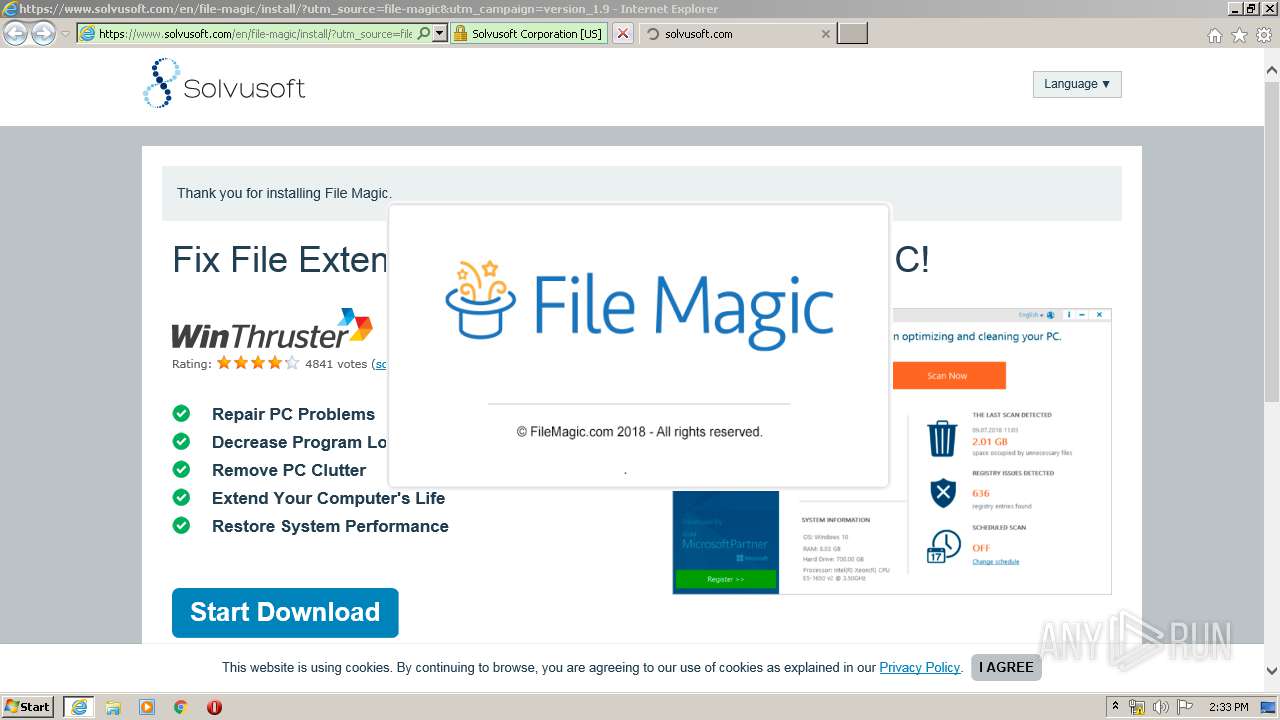Click the Solvusoft Corporation security lock badge
The height and width of the screenshot is (720, 1280).
click(x=528, y=33)
